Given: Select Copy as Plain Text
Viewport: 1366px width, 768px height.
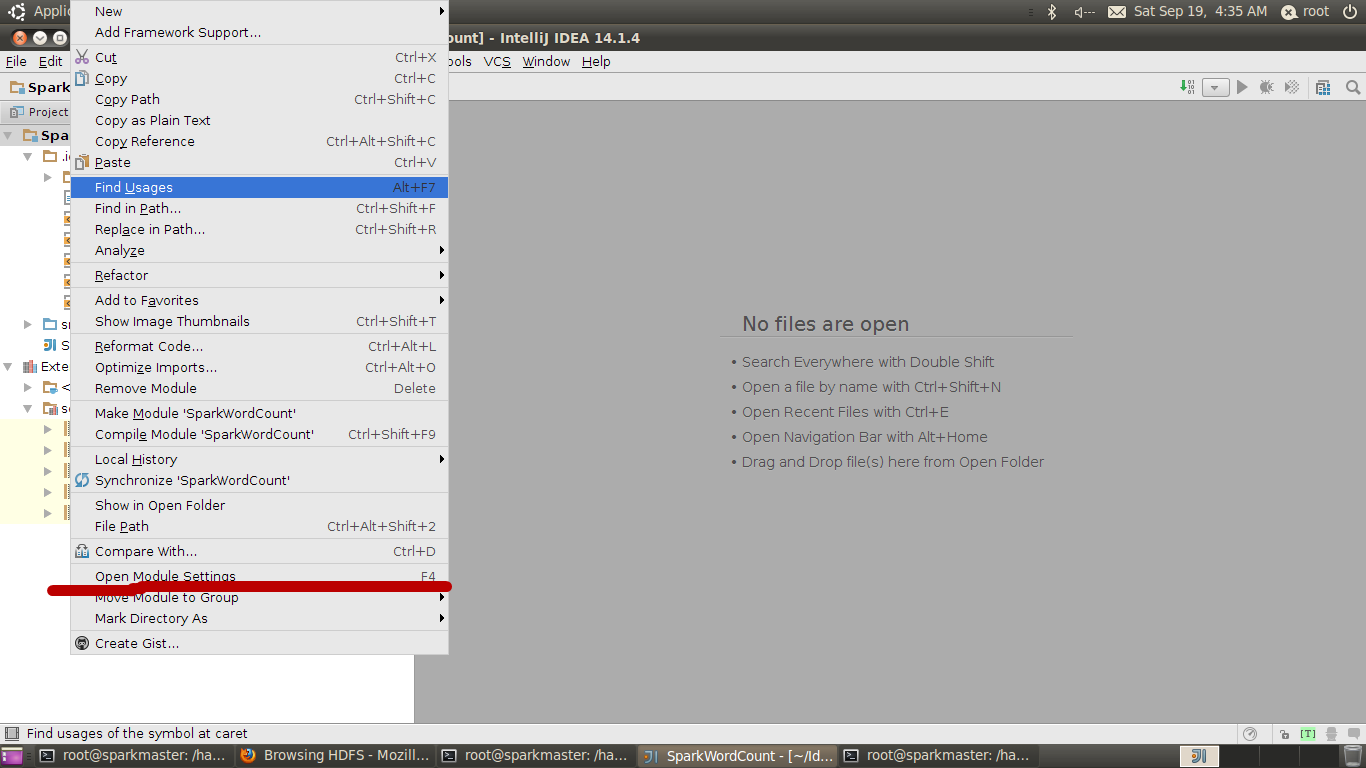Looking at the screenshot, I should pyautogui.click(x=259, y=120).
